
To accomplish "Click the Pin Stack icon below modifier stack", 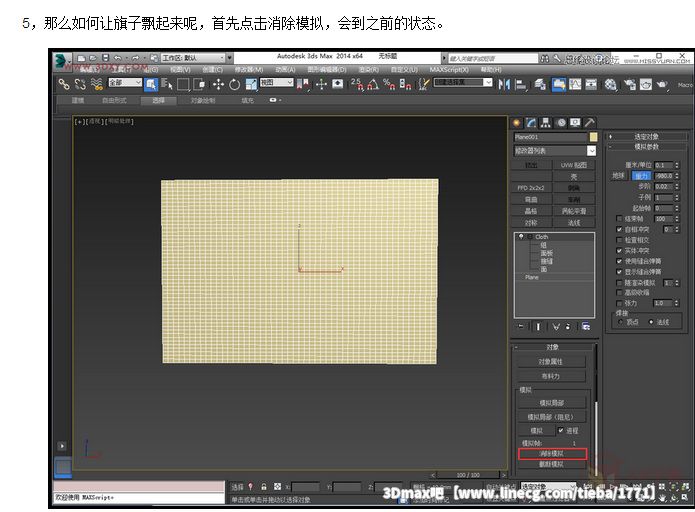I will (521, 327).
